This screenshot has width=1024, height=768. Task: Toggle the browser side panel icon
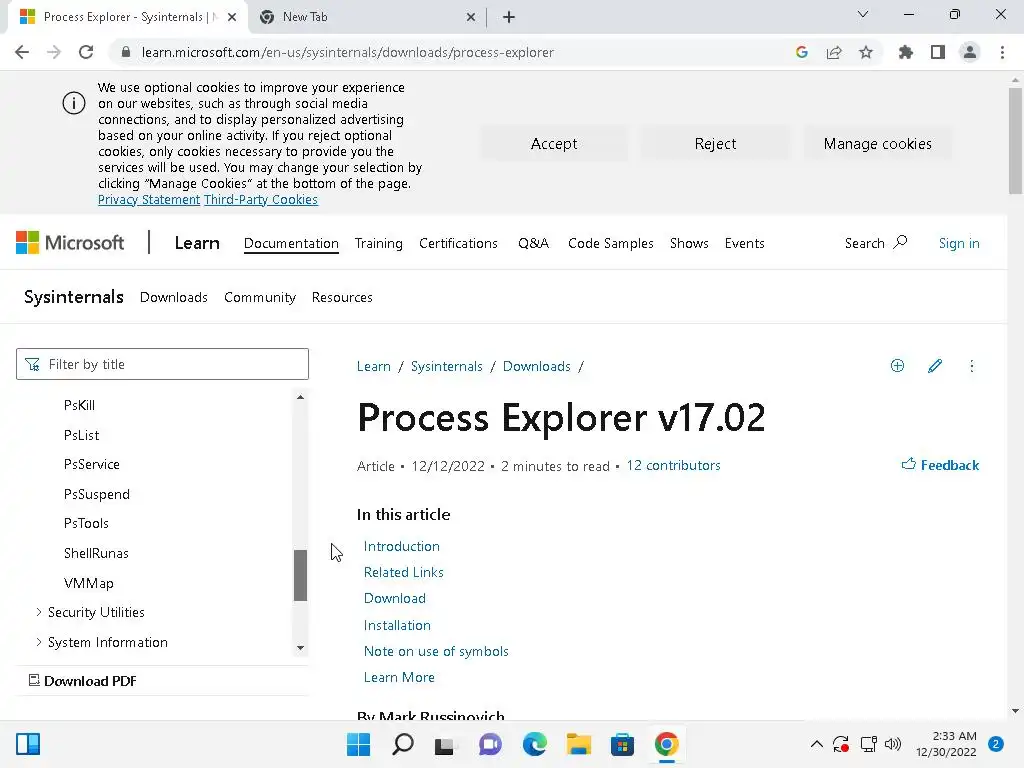(938, 52)
